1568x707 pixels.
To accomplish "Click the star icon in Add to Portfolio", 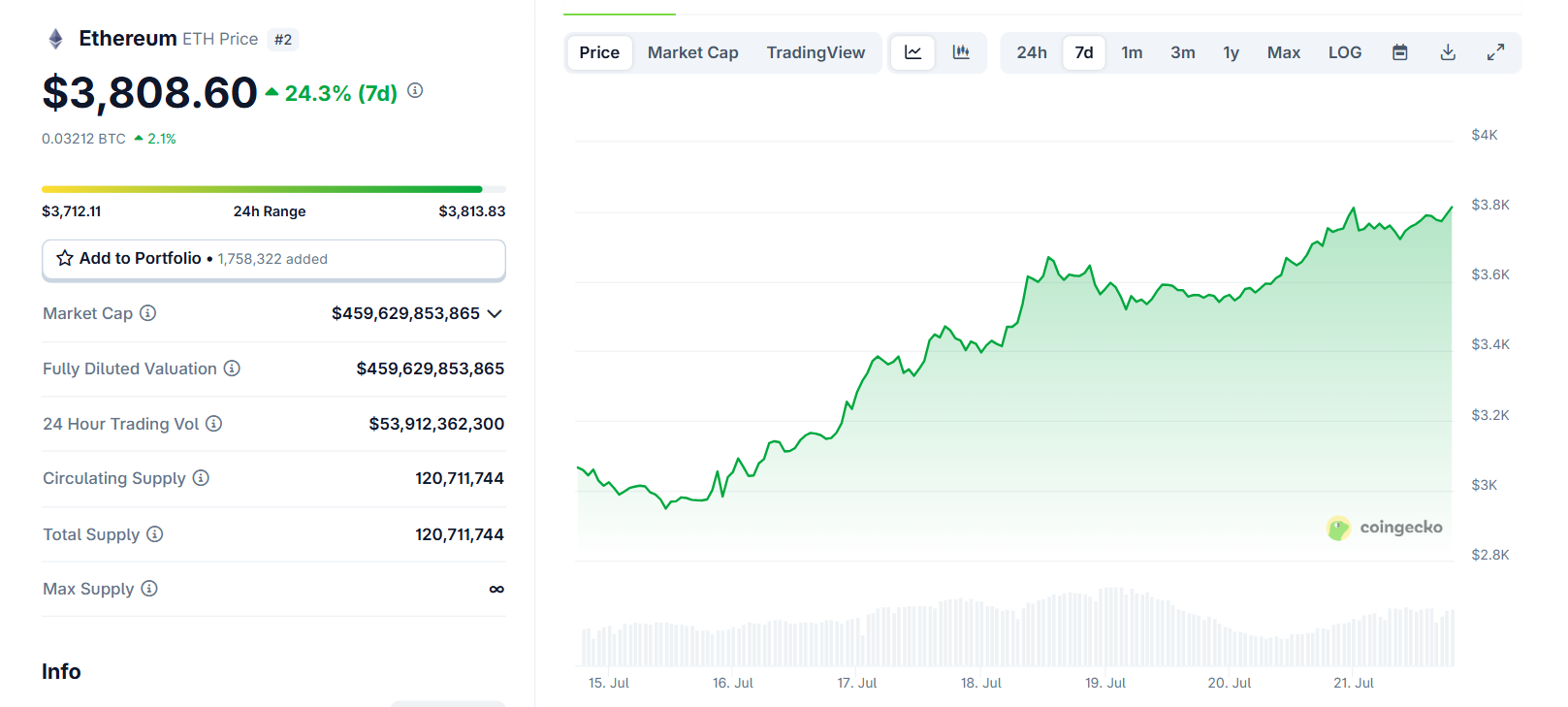I will pos(65,258).
